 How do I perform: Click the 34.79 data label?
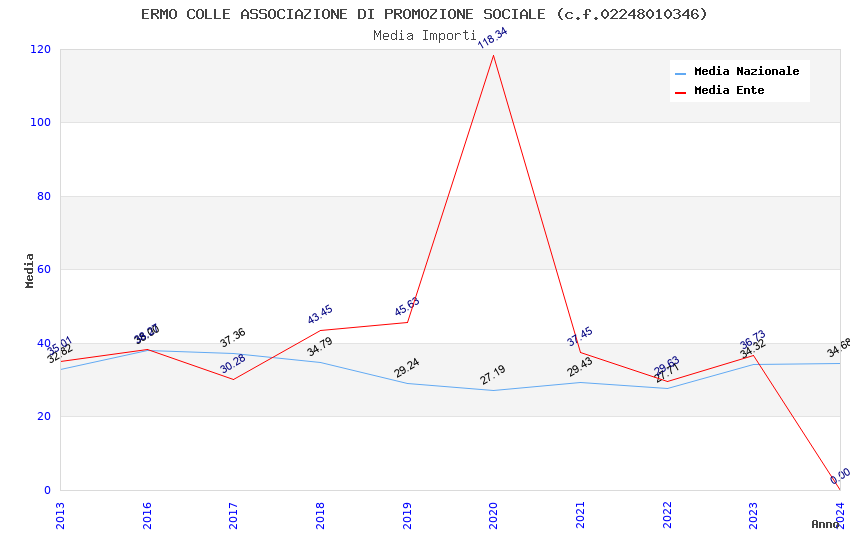320,347
